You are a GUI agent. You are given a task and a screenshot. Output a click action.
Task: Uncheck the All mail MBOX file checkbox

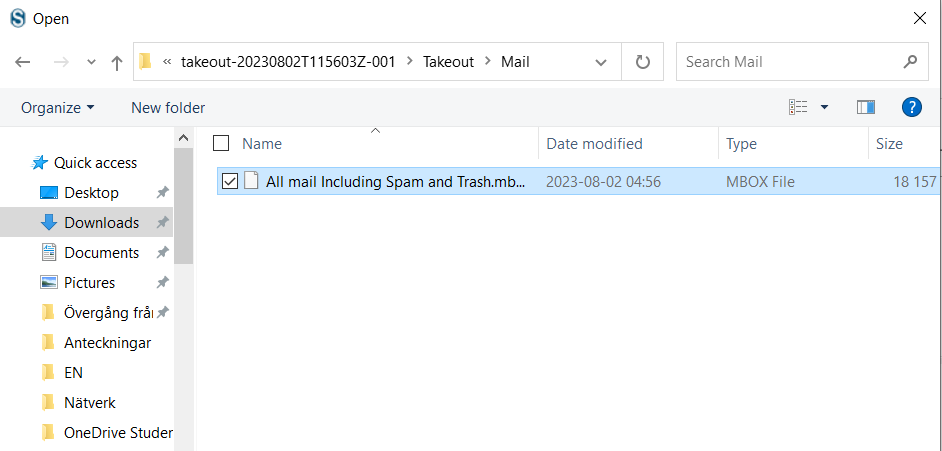click(230, 181)
